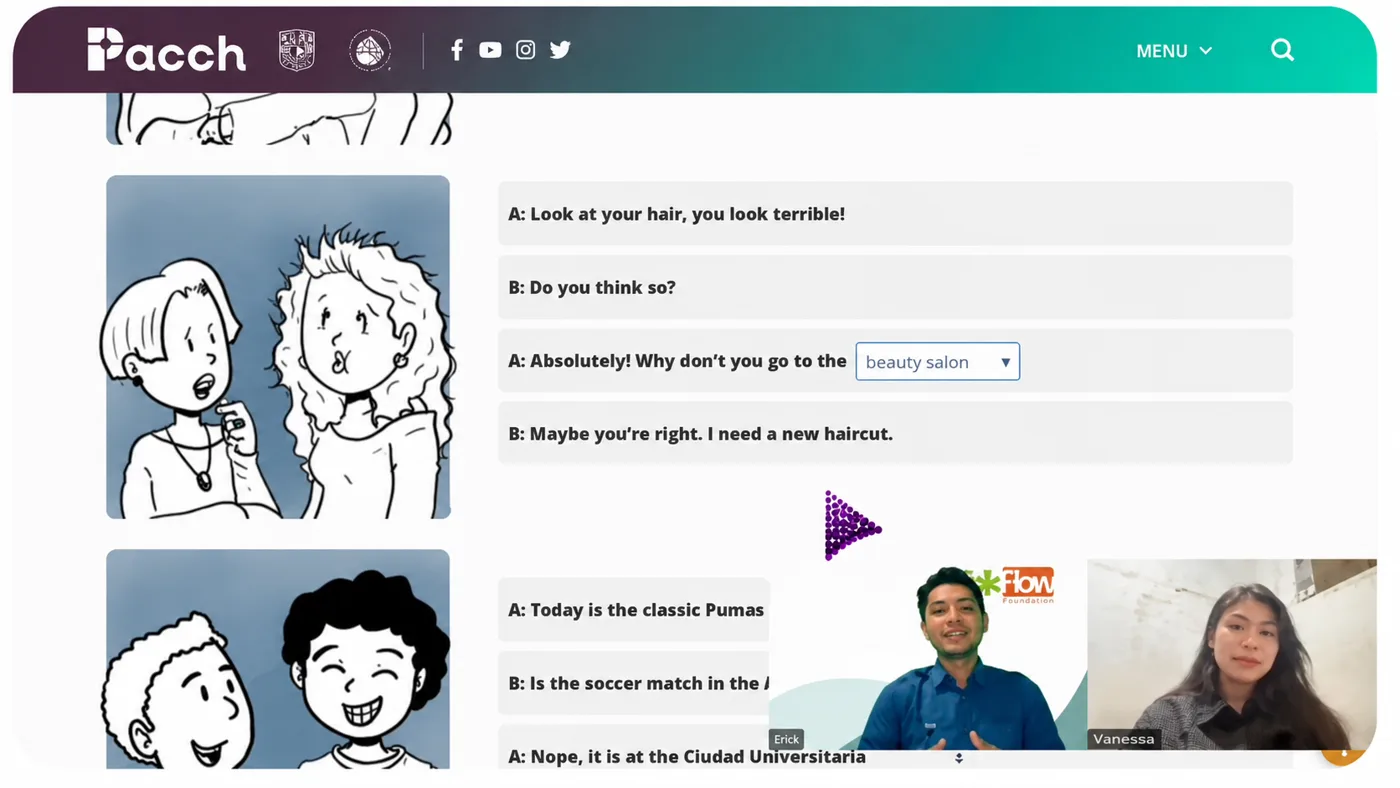Click line "B: Is the soccer match in the"
This screenshot has width=1400, height=788.
coord(634,683)
